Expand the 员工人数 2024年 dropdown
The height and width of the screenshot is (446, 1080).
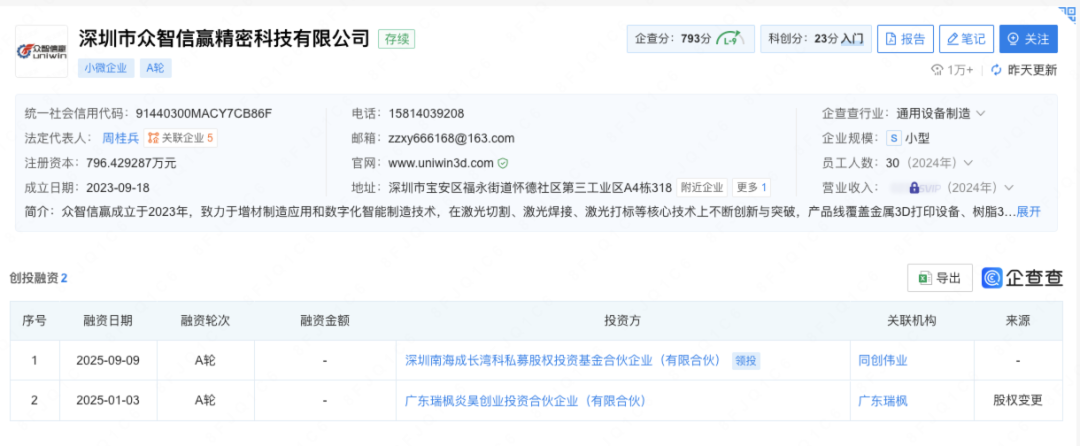tap(968, 163)
